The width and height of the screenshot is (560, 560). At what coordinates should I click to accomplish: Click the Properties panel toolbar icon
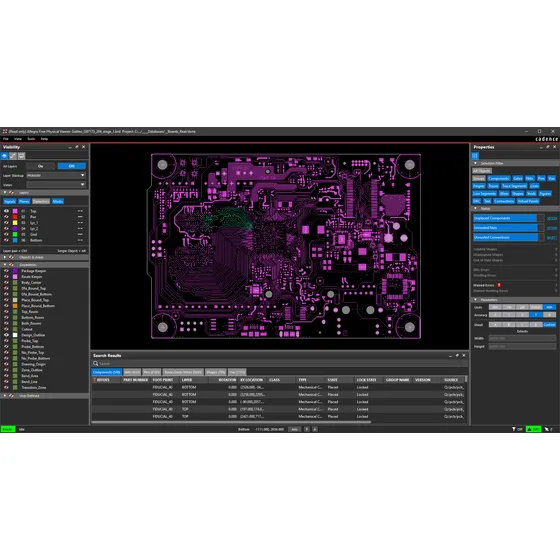click(x=475, y=156)
